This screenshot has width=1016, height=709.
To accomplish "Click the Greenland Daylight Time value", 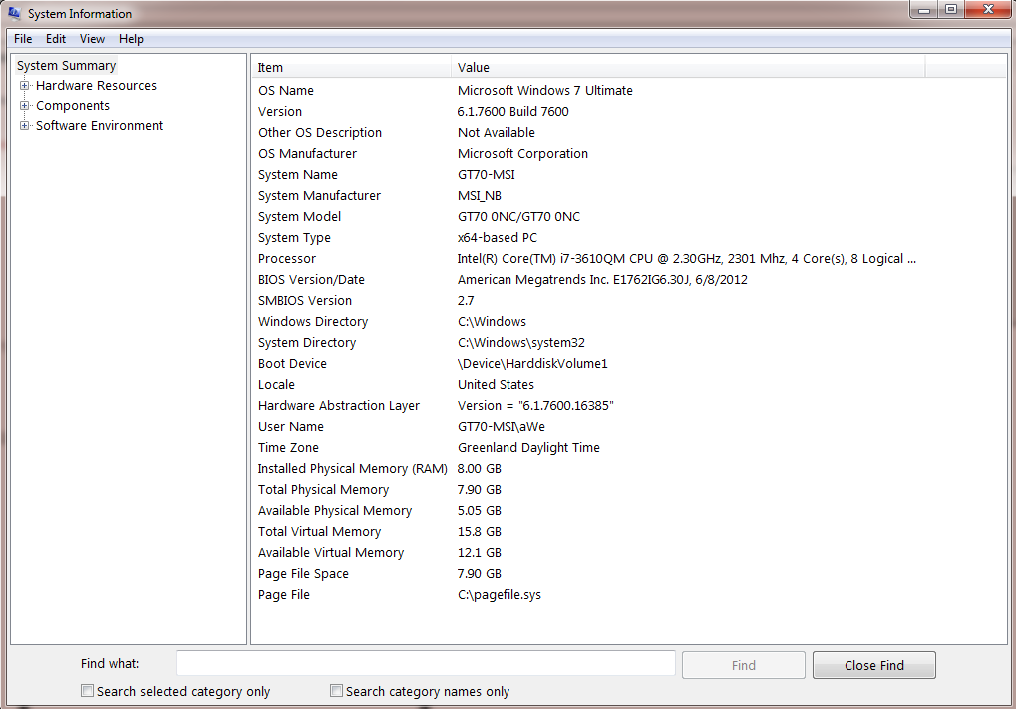I will pos(528,448).
